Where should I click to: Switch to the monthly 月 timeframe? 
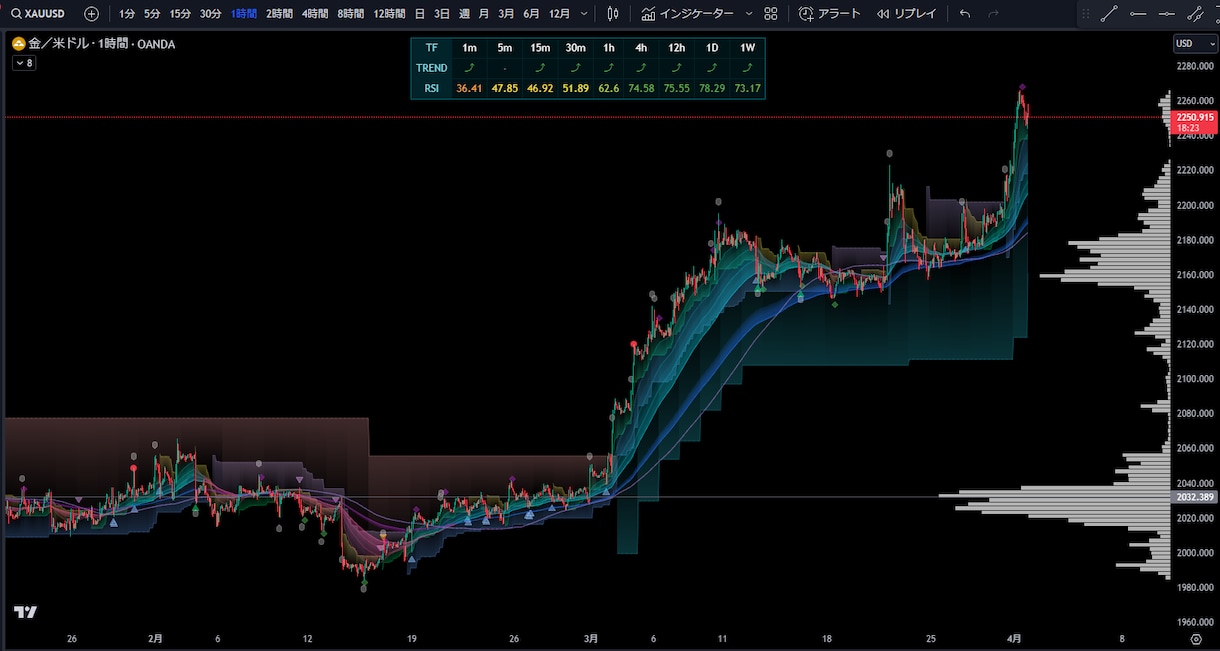click(484, 14)
